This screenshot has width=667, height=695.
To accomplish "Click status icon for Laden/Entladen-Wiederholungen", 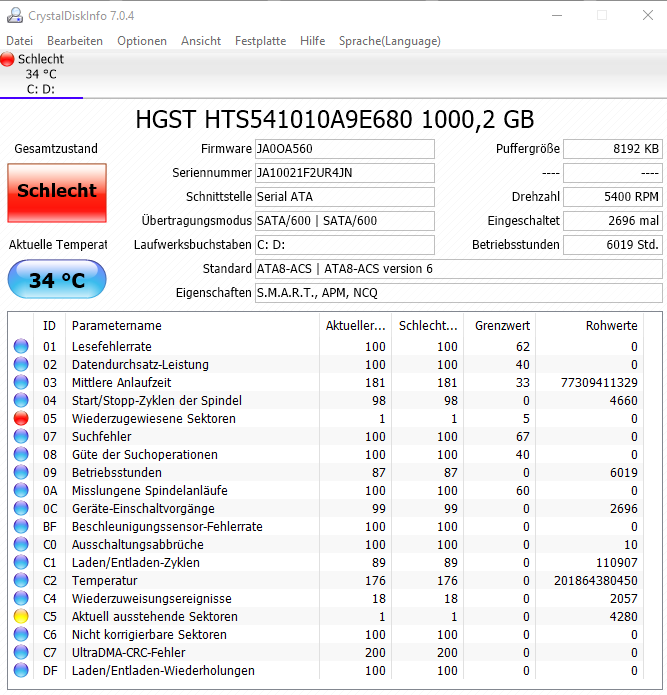I will pyautogui.click(x=21, y=670).
